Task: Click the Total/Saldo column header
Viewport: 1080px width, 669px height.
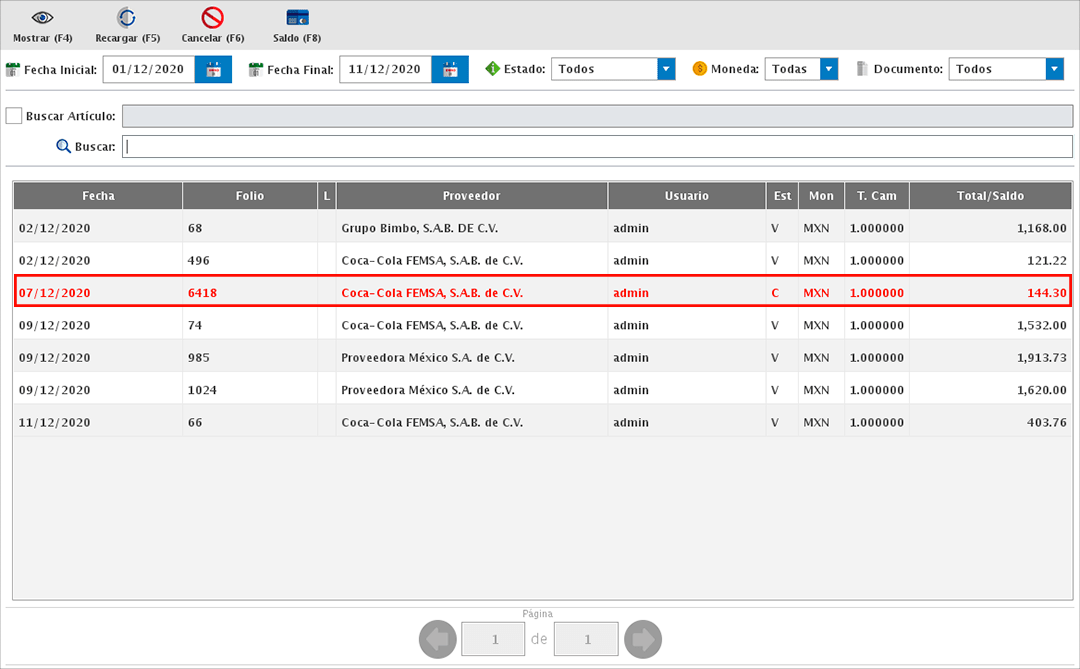Action: coord(990,196)
